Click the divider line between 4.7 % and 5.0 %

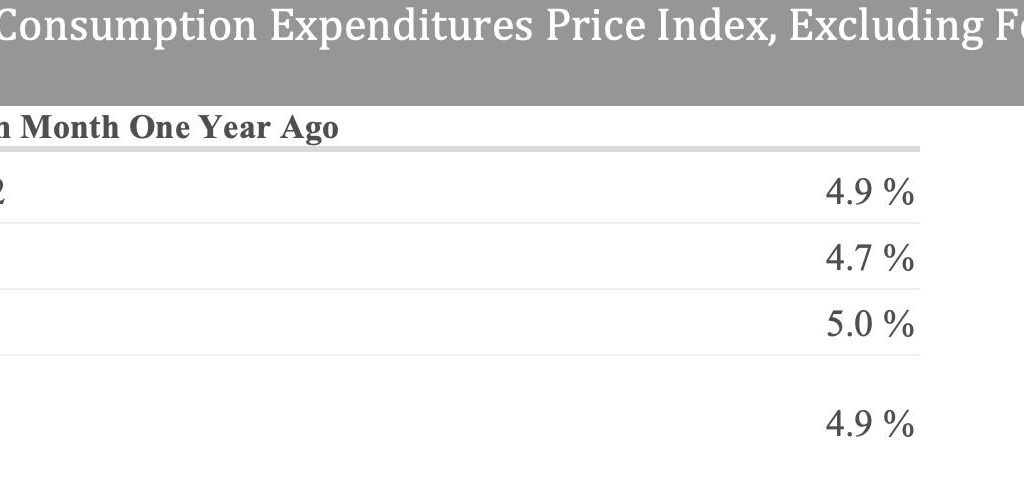point(460,289)
